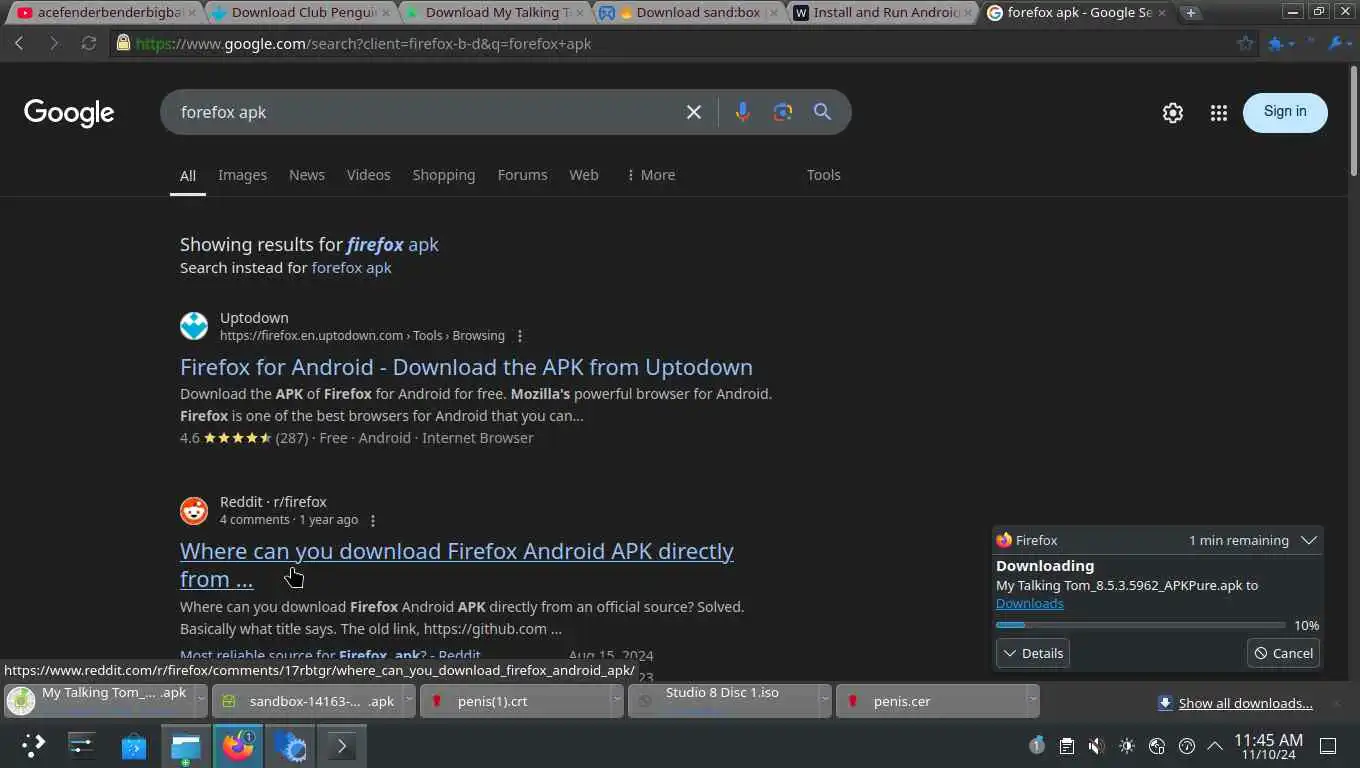Open Google quick settings gear
The image size is (1360, 768).
pos(1173,113)
